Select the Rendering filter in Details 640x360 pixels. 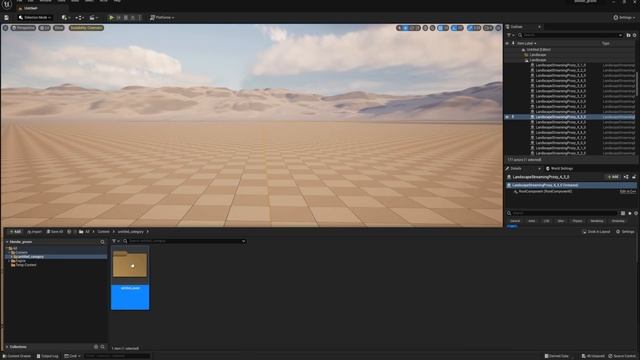pos(597,221)
